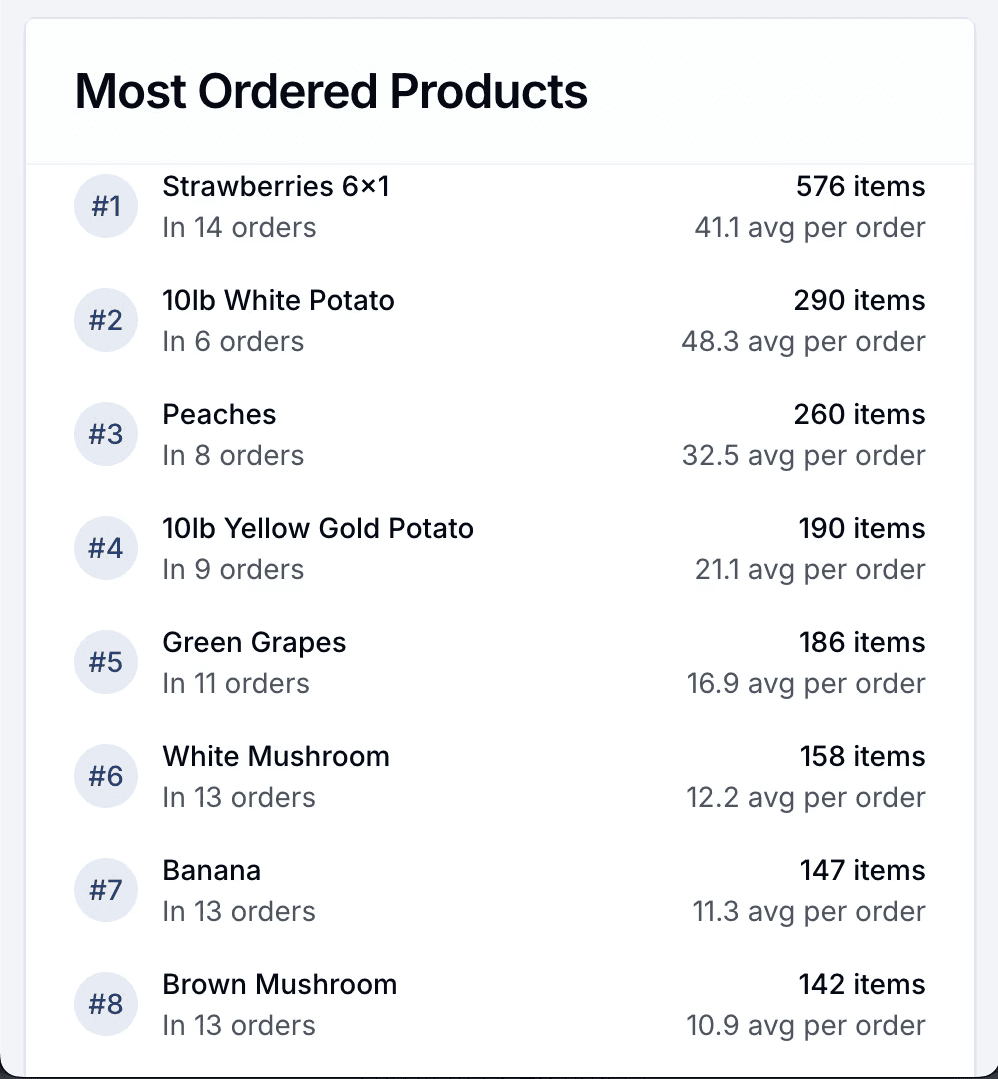Screen dimensions: 998x1079
Task: Click the Most Ordered Products heading
Action: click(331, 92)
